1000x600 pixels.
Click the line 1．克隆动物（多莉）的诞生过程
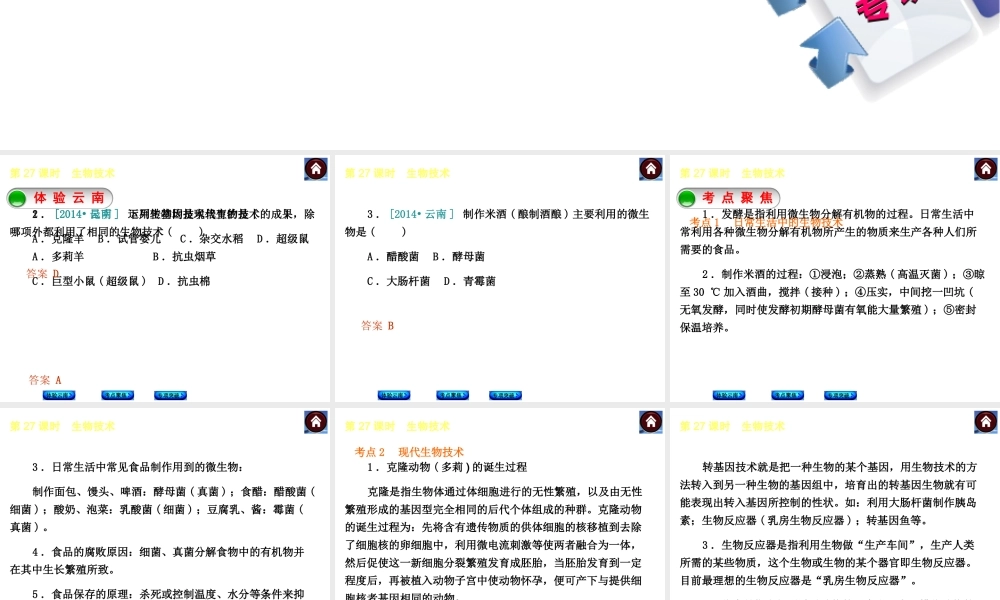click(x=447, y=467)
